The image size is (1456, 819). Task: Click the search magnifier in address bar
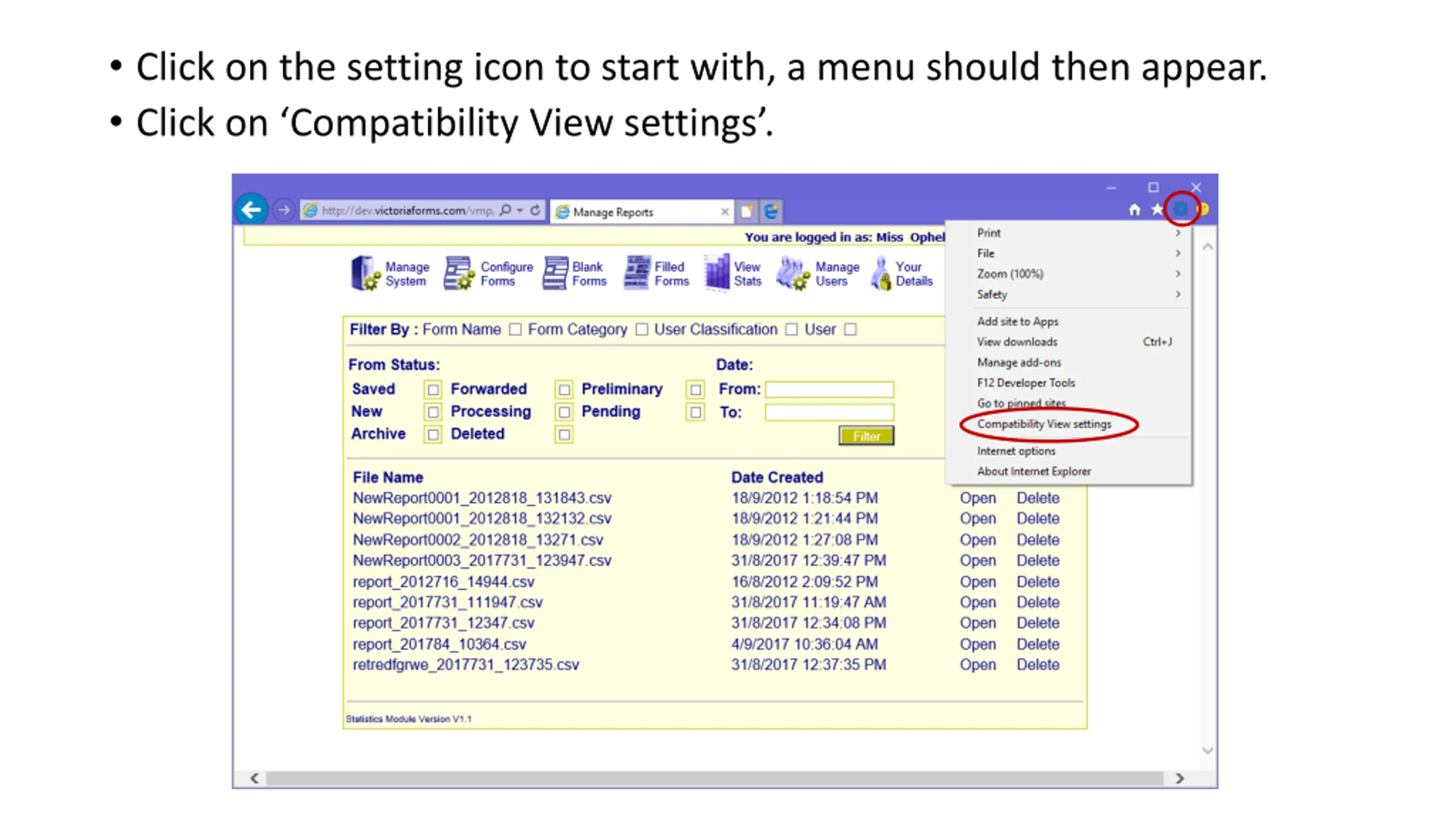(504, 210)
